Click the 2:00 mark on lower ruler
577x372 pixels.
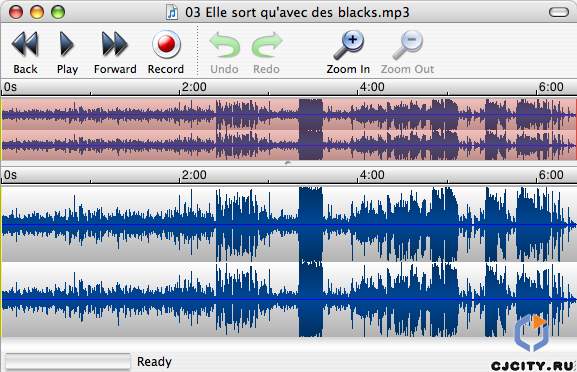(194, 175)
